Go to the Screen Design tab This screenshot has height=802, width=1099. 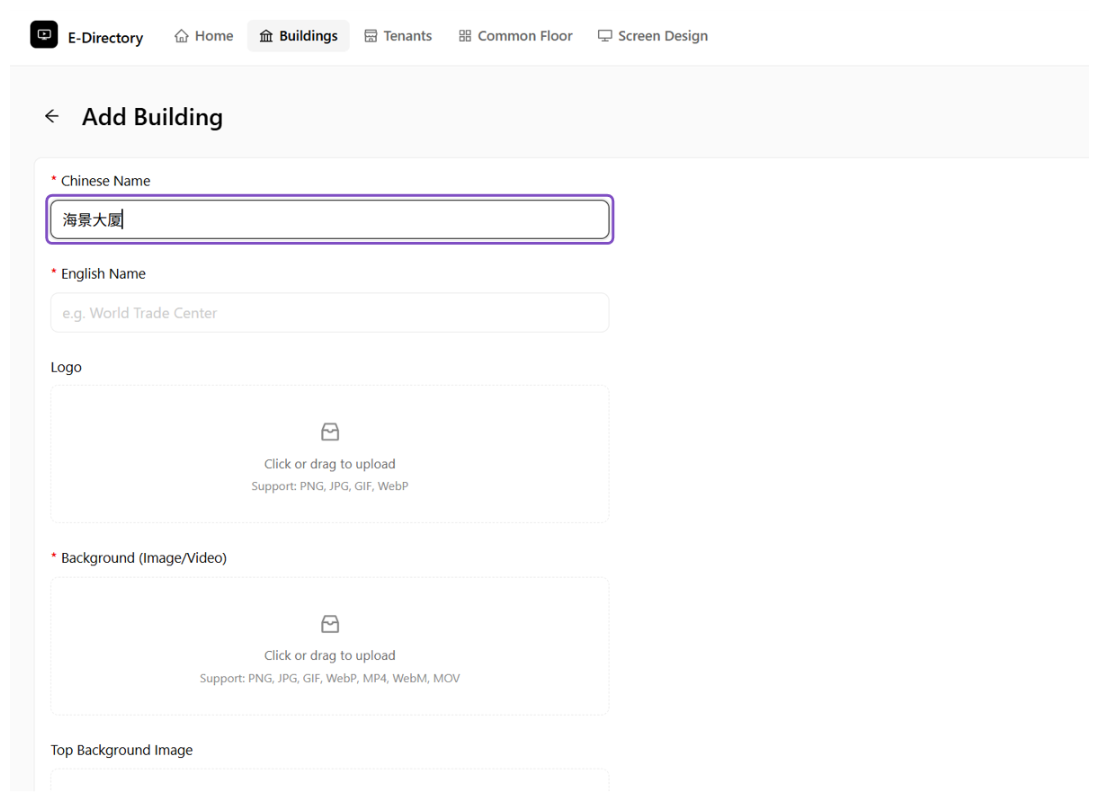tap(653, 36)
